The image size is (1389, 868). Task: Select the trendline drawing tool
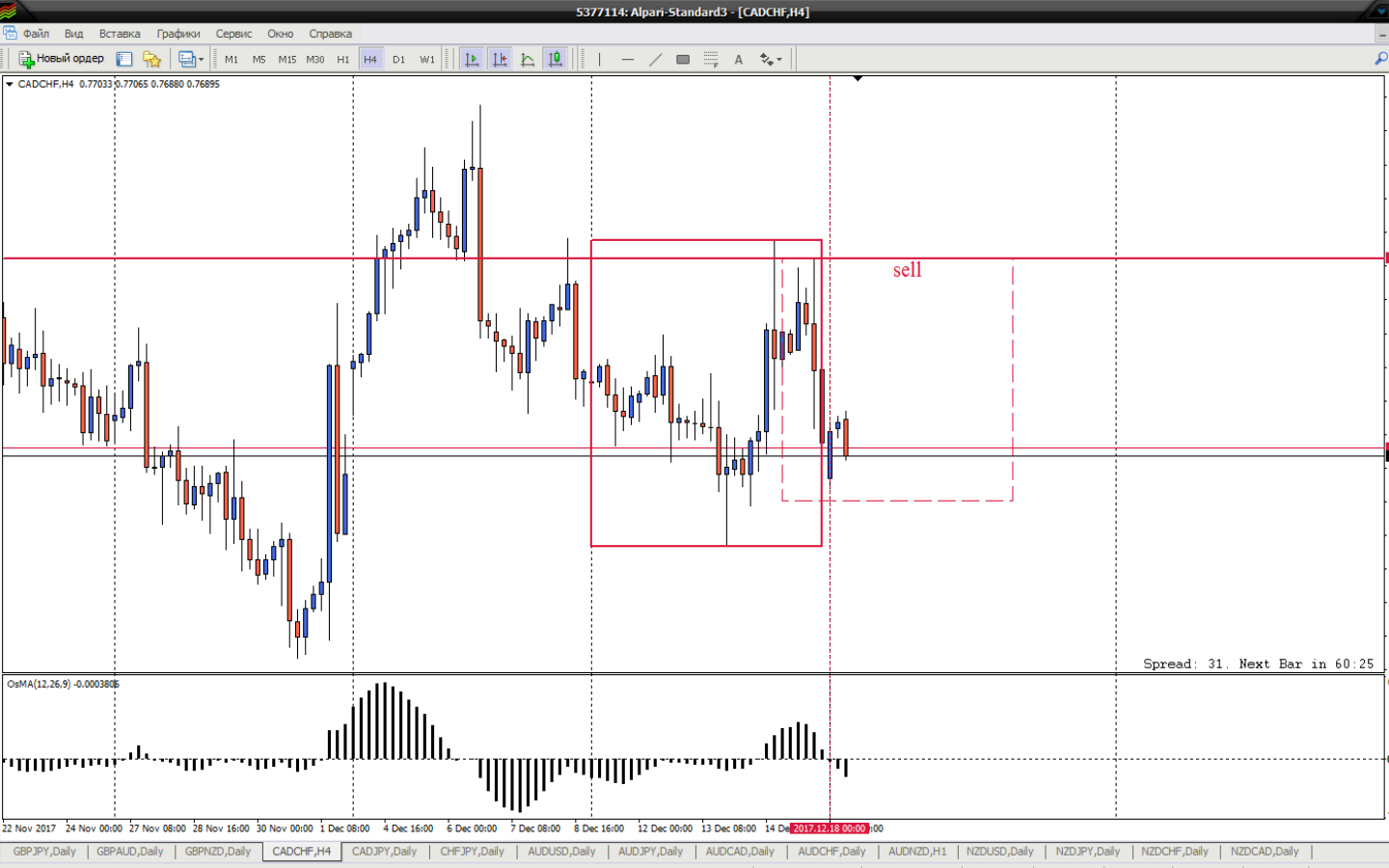tap(655, 60)
